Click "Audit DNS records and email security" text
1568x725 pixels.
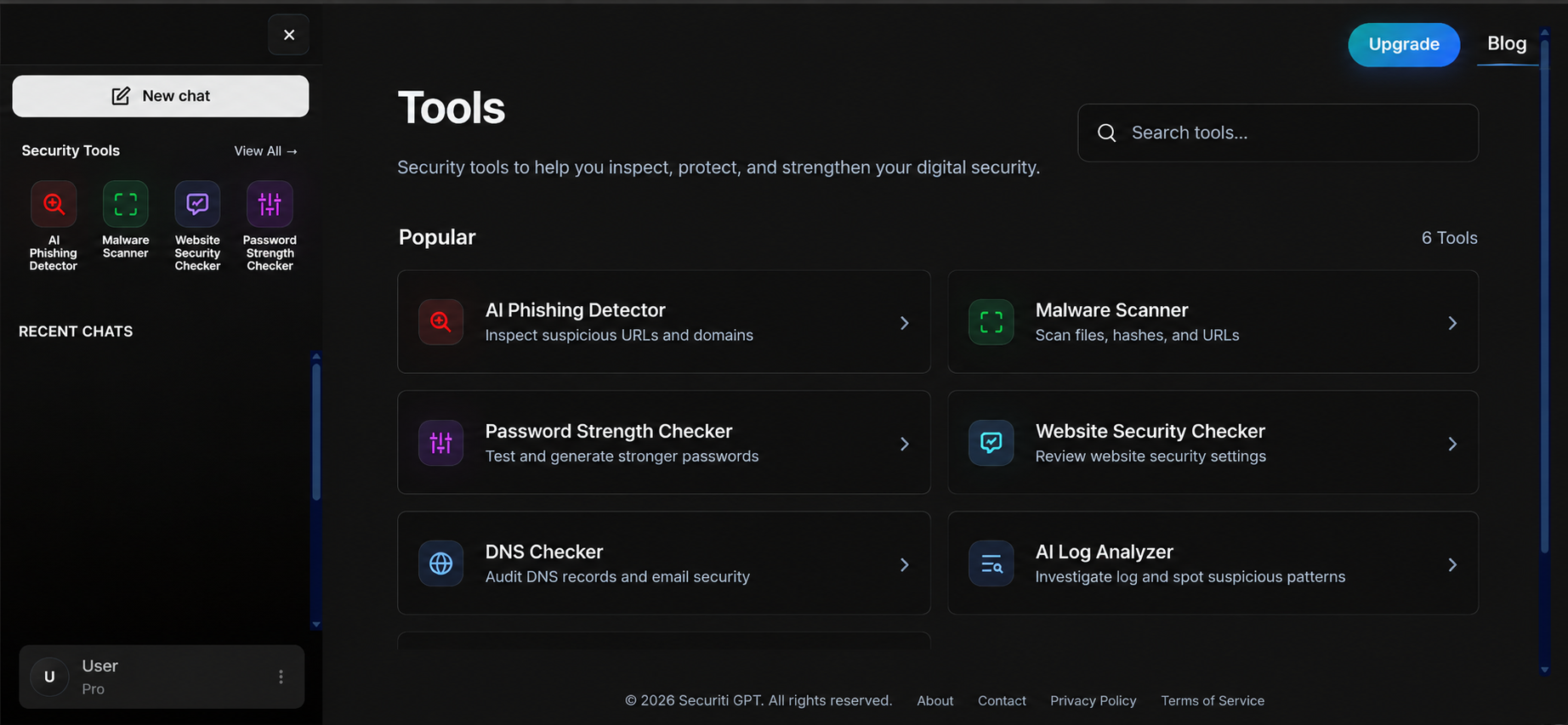click(x=617, y=576)
